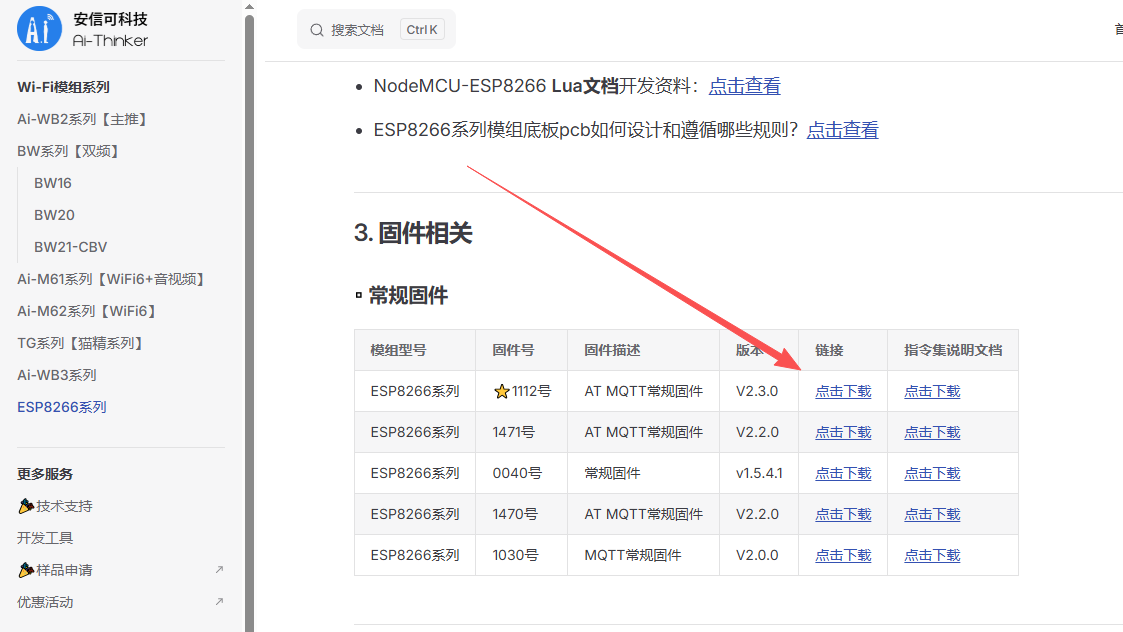Download firmware link for 0040号 row

click(843, 473)
